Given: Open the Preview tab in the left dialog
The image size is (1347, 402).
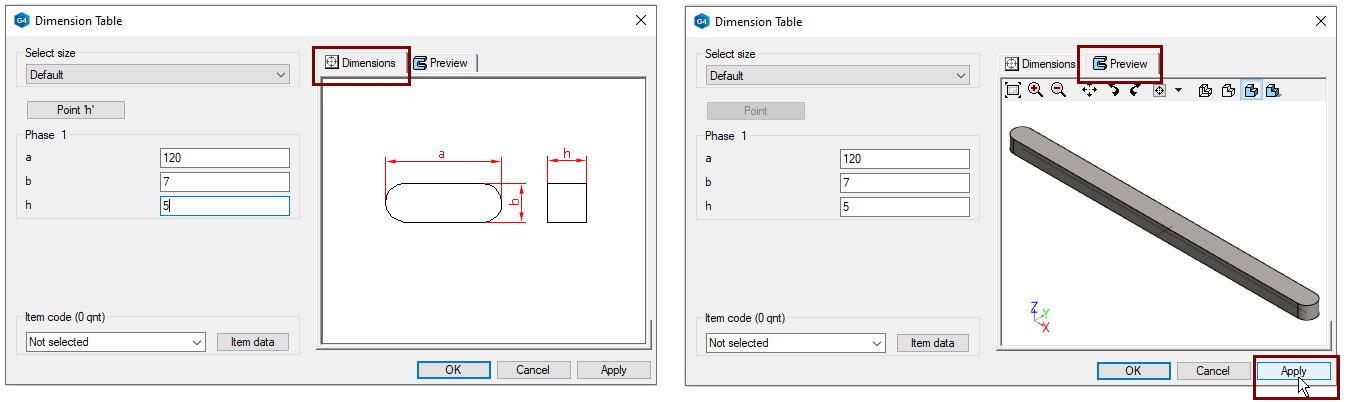Looking at the screenshot, I should click(441, 63).
